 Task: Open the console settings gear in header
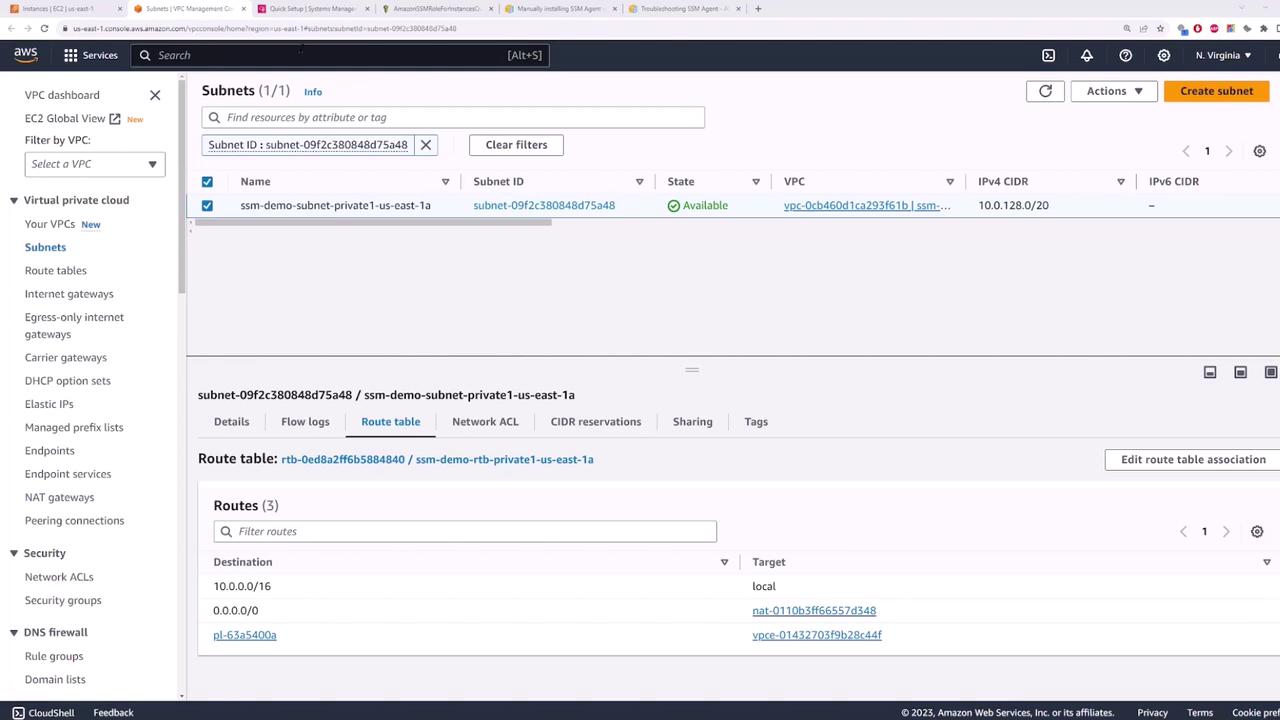pos(1164,55)
